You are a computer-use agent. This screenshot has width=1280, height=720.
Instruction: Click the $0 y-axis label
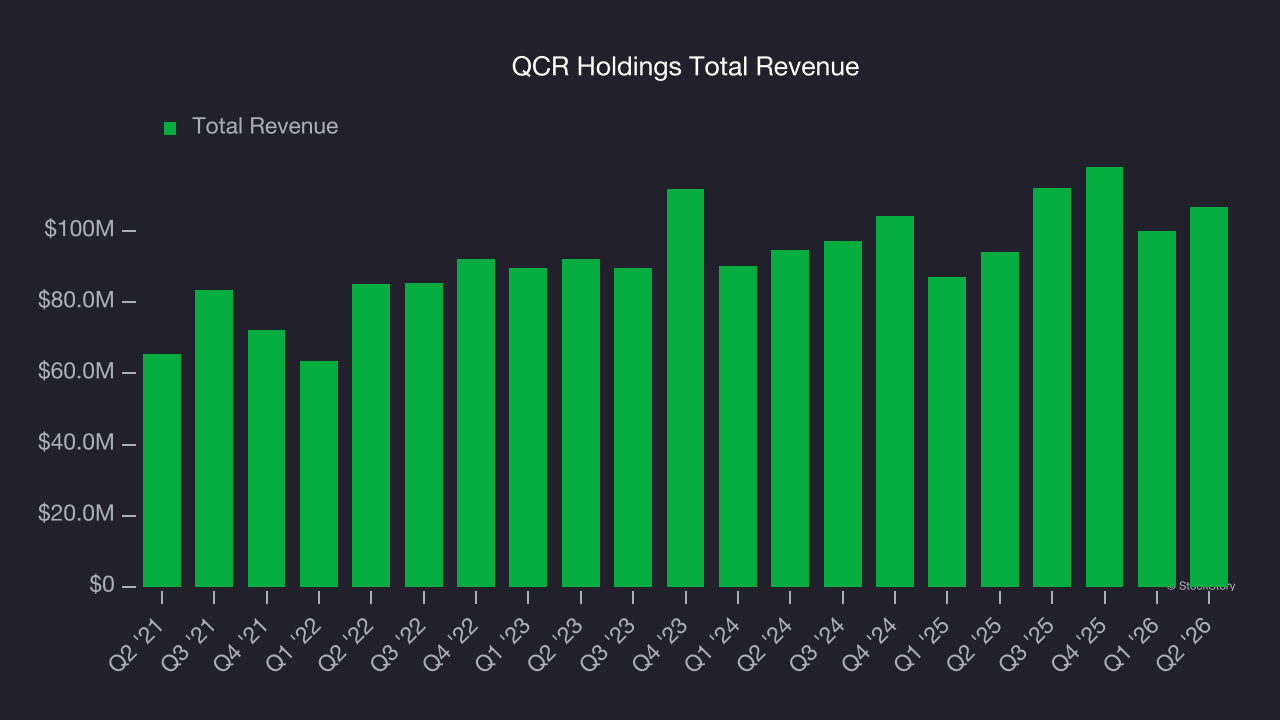point(100,585)
